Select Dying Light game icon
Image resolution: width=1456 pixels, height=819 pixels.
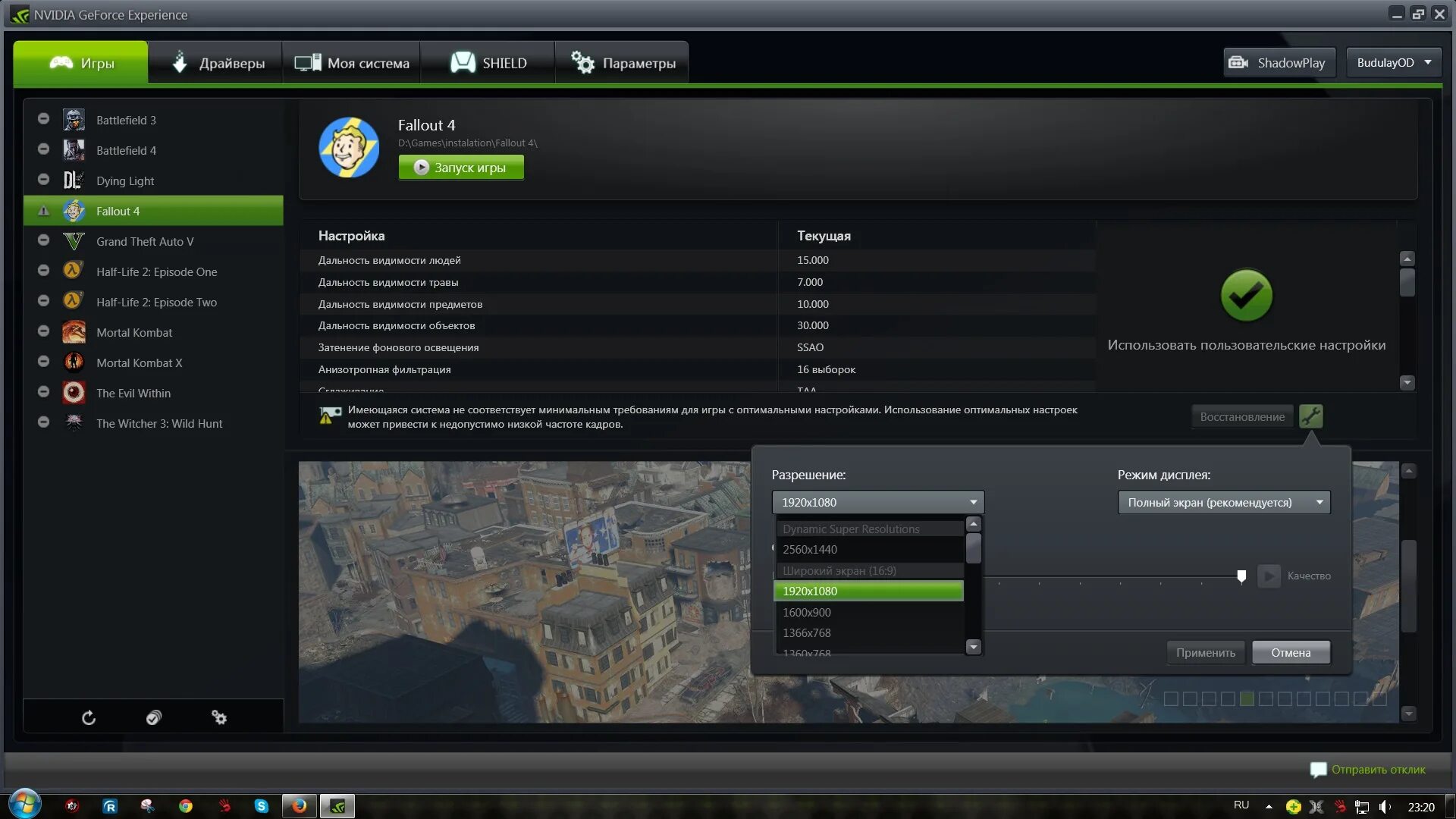pos(74,180)
